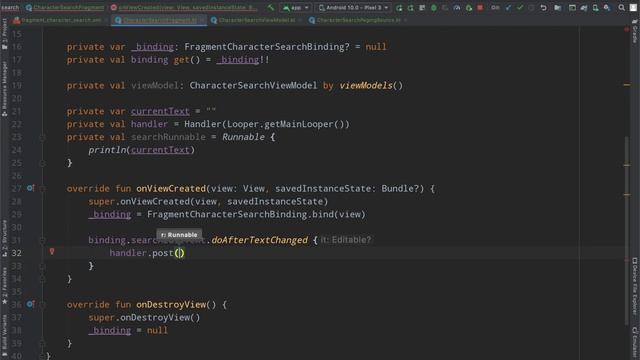Click the AVD Manager icon
The width and height of the screenshot is (640, 360).
pyautogui.click(x=595, y=8)
